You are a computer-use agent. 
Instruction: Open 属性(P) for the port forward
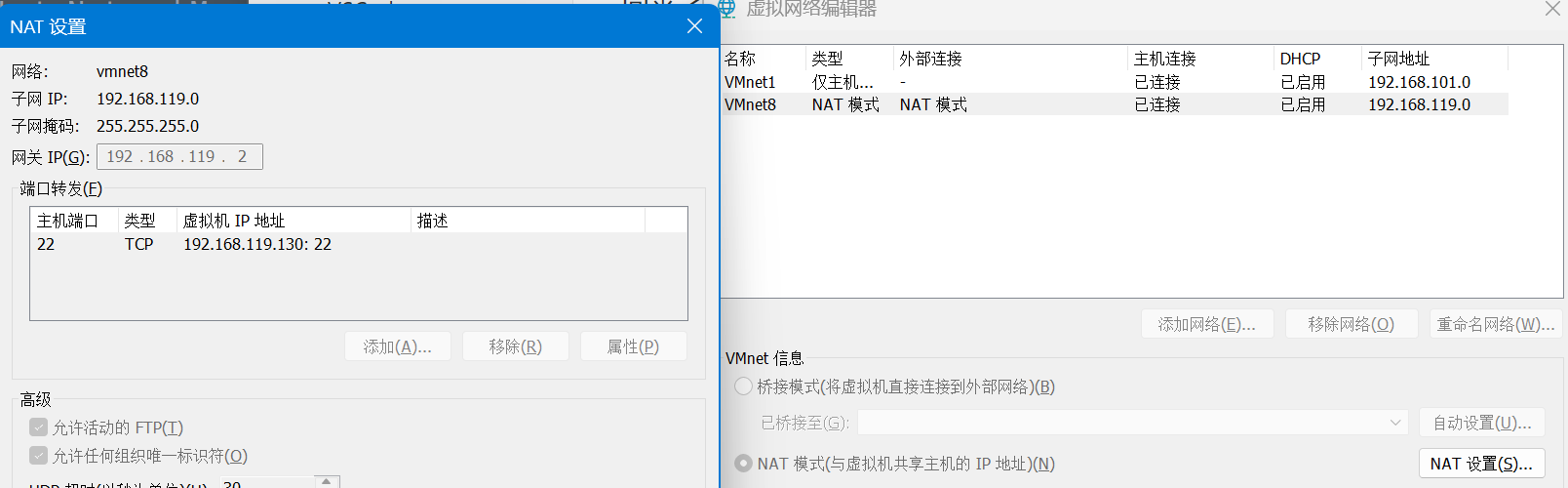(x=633, y=346)
